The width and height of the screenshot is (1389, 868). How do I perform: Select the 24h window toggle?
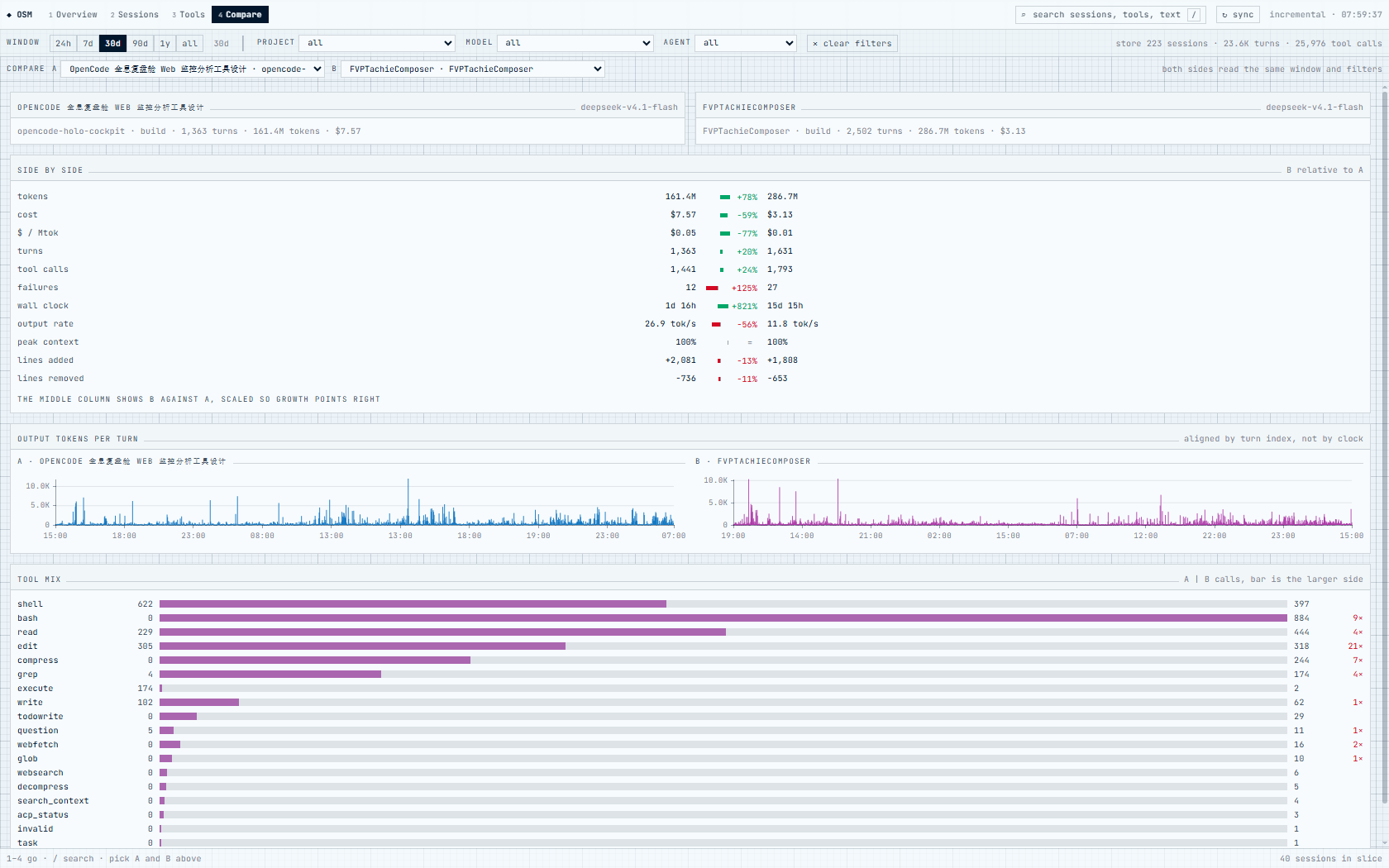tap(63, 43)
